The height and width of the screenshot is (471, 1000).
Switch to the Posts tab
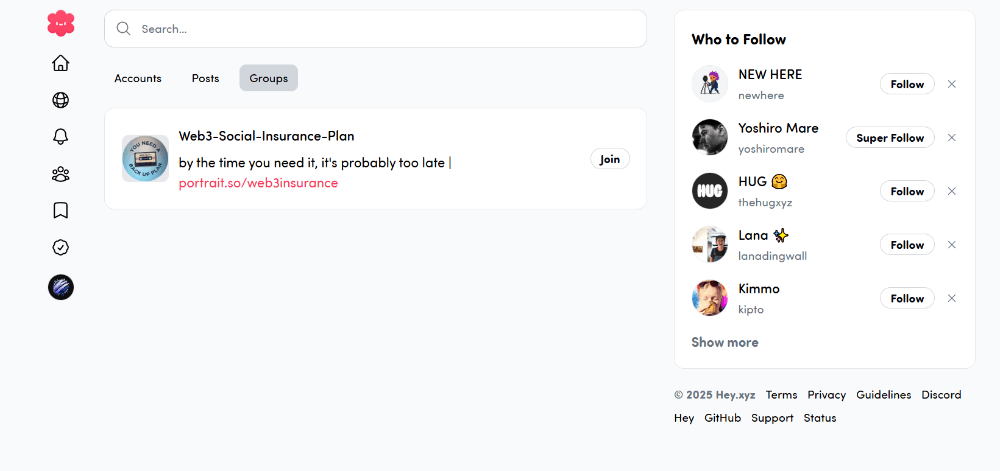pyautogui.click(x=205, y=78)
